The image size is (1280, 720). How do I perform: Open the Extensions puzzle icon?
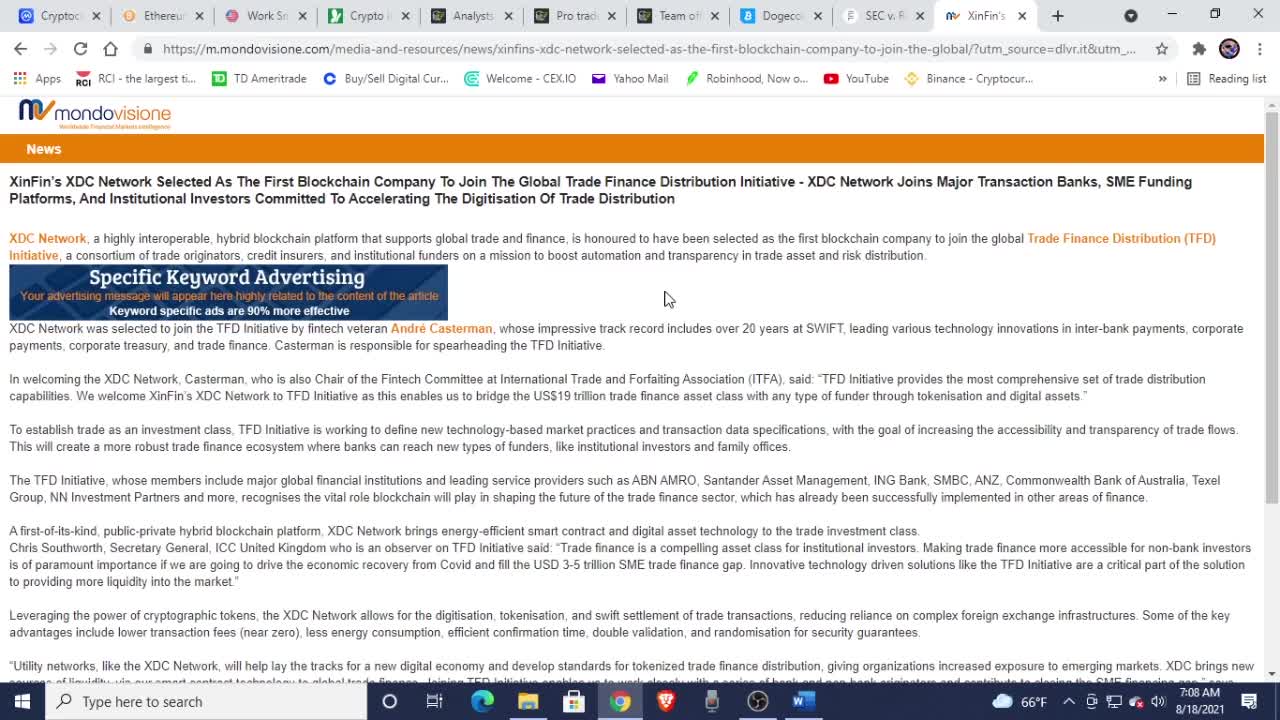click(1199, 48)
